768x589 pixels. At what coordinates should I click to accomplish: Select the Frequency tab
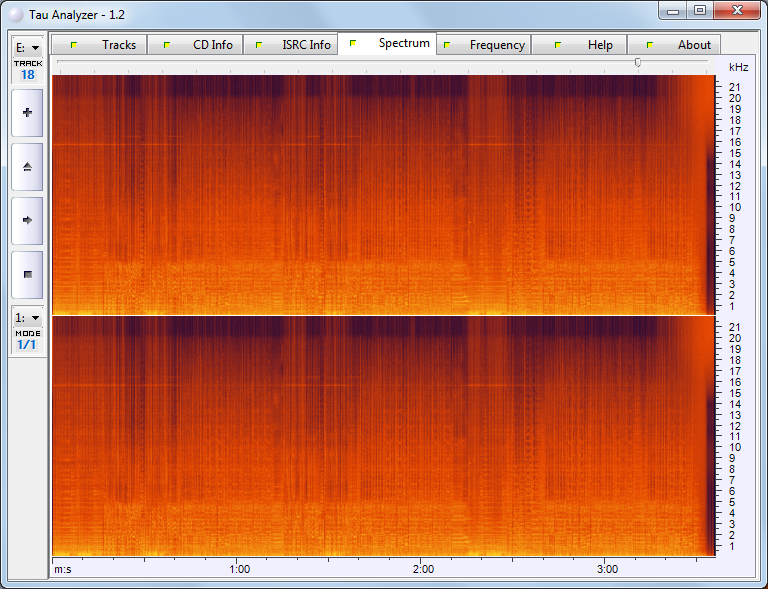[497, 45]
